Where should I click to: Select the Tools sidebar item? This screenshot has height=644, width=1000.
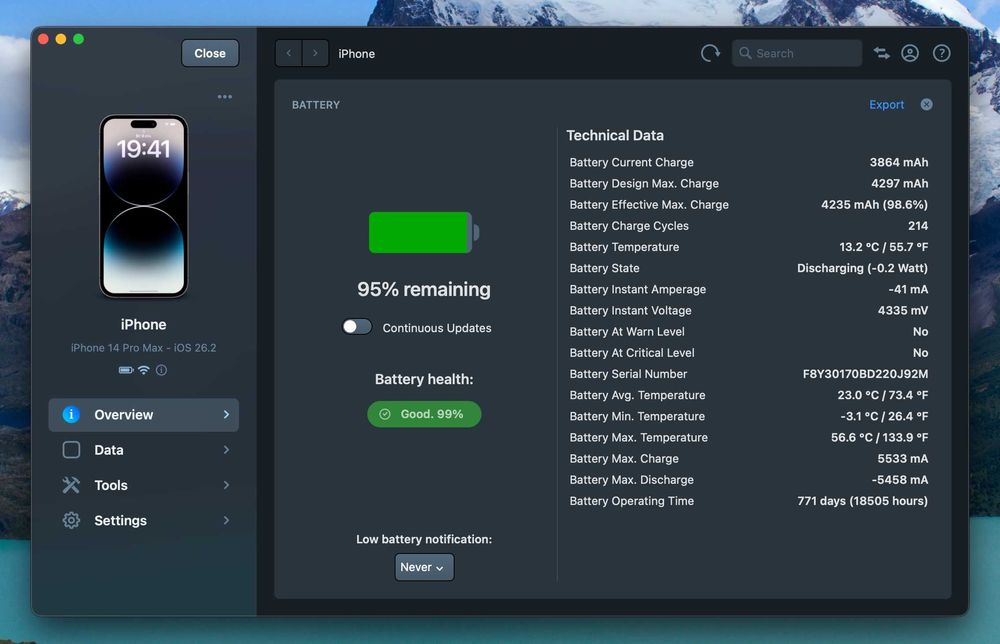pos(143,485)
